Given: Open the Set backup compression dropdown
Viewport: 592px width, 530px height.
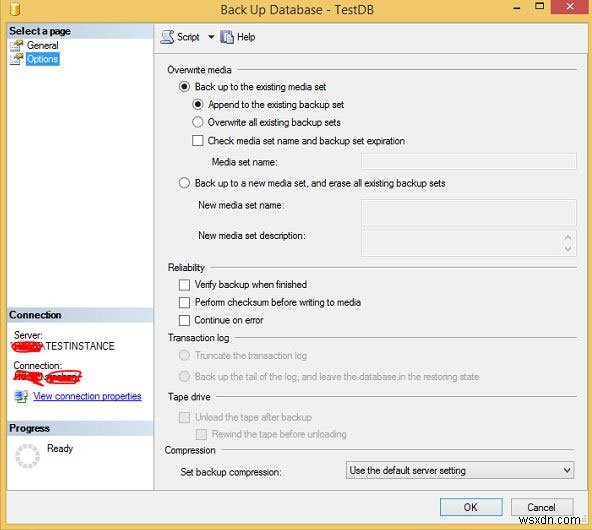Looking at the screenshot, I should pos(460,470).
